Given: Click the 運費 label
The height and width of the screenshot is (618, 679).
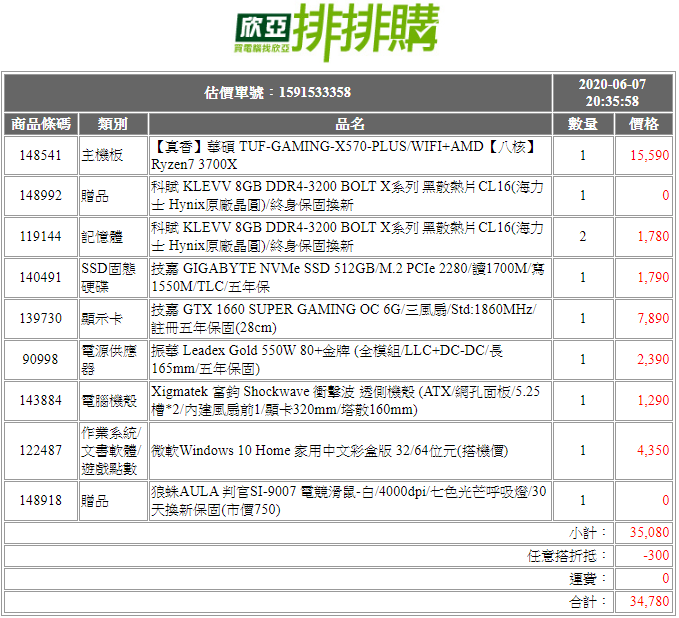Looking at the screenshot, I should pyautogui.click(x=588, y=579).
